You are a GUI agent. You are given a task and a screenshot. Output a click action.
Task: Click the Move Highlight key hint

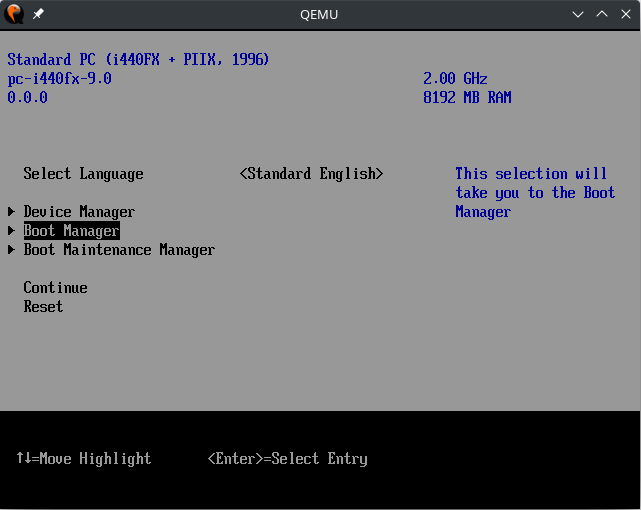tap(83, 459)
